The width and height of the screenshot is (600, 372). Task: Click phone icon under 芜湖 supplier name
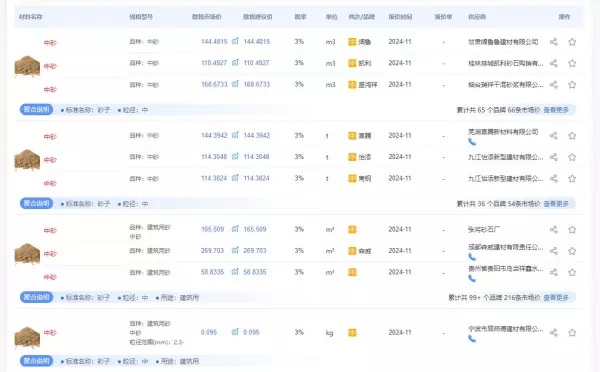click(472, 142)
